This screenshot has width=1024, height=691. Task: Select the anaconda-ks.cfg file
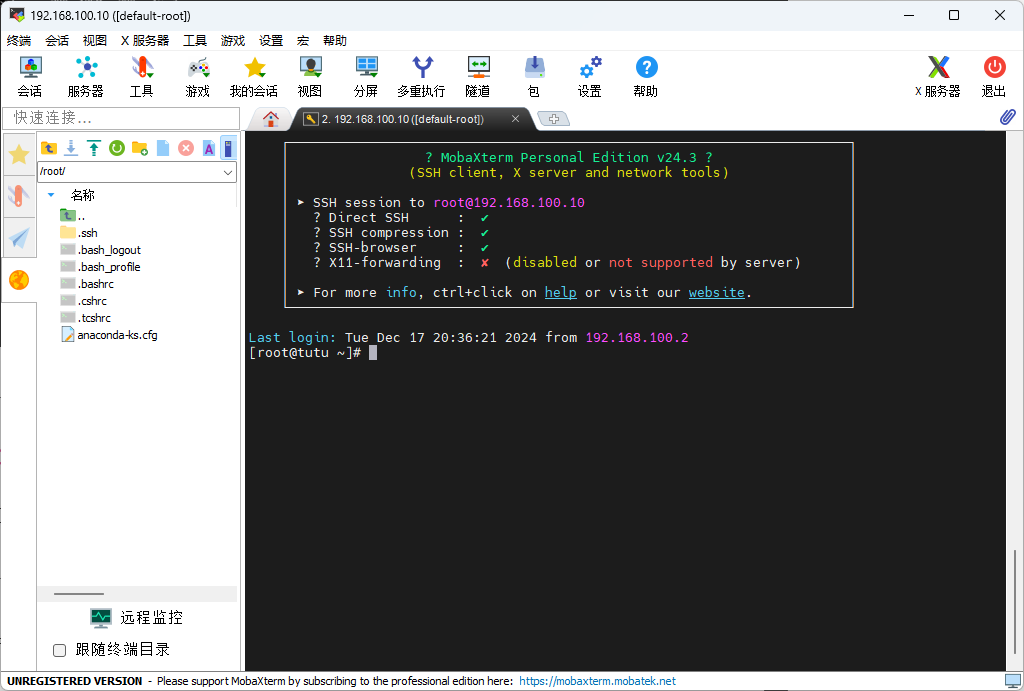(x=117, y=335)
